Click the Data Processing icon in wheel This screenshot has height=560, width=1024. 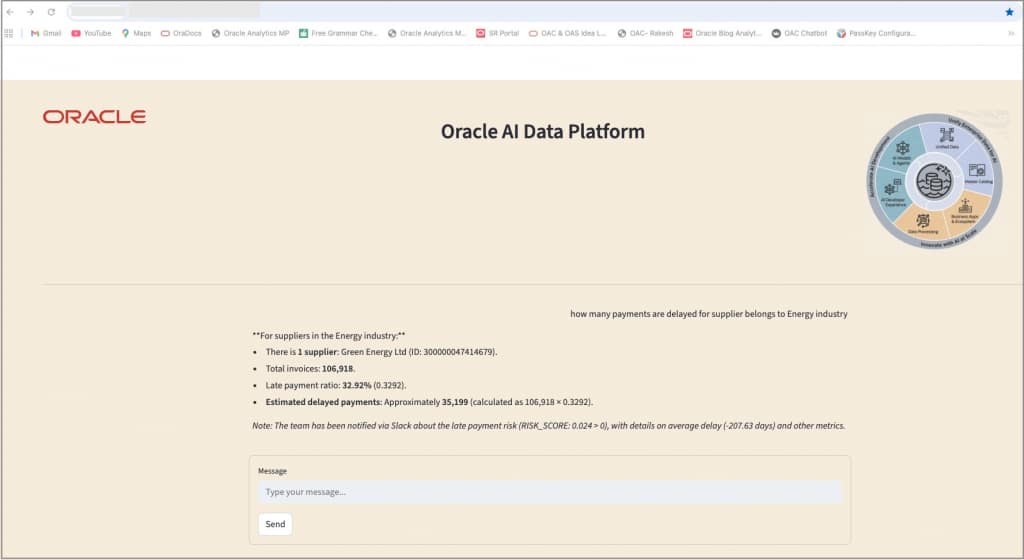pyautogui.click(x=922, y=221)
